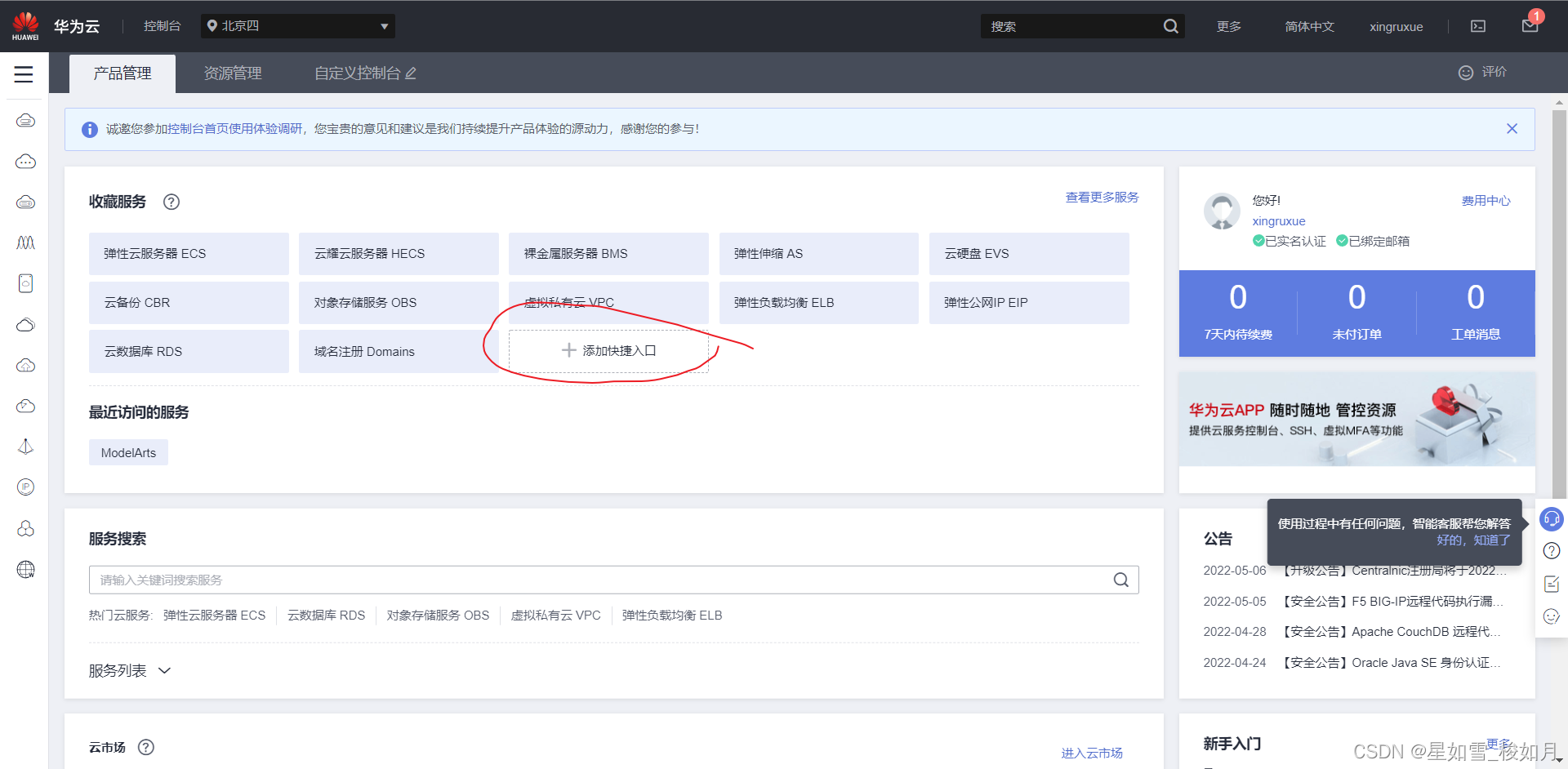Open 弹性伸缩 AS favorite tile
Viewport: 1568px width, 769px height.
[819, 254]
